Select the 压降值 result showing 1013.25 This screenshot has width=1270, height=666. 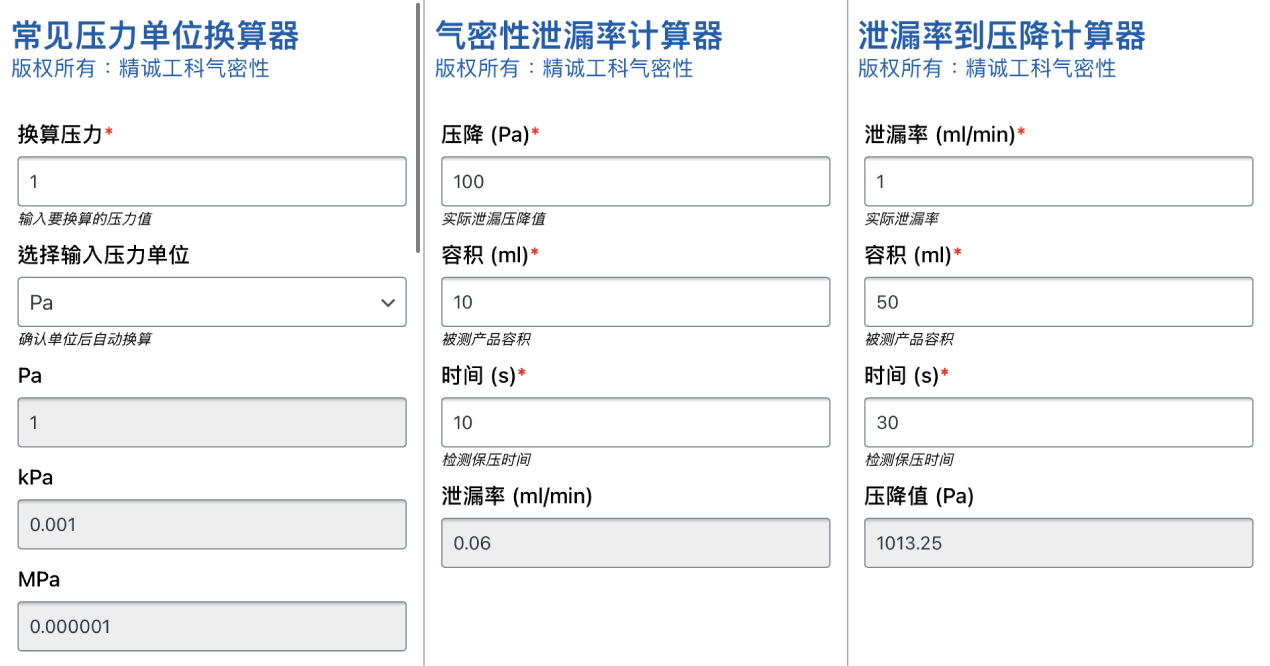1058,543
